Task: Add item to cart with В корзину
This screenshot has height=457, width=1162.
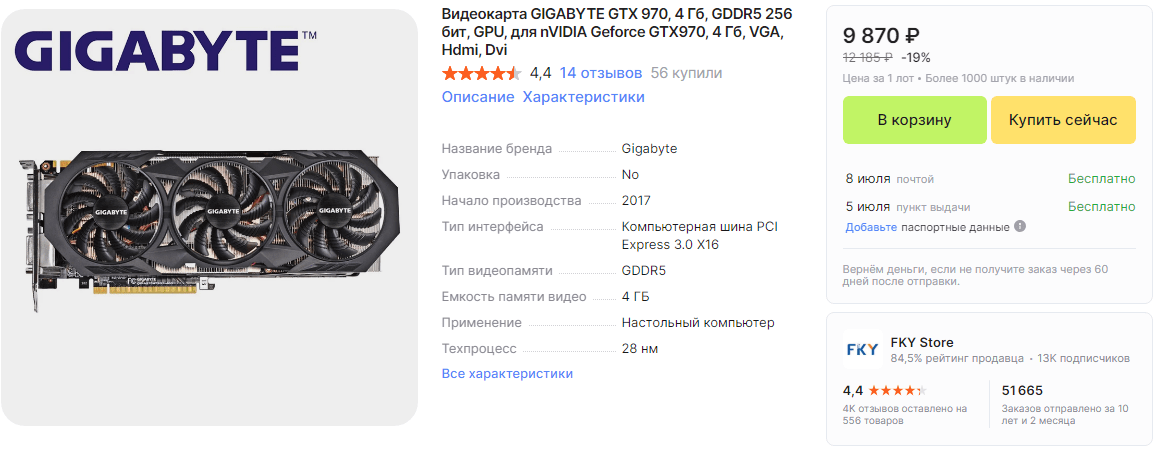Action: (x=914, y=120)
